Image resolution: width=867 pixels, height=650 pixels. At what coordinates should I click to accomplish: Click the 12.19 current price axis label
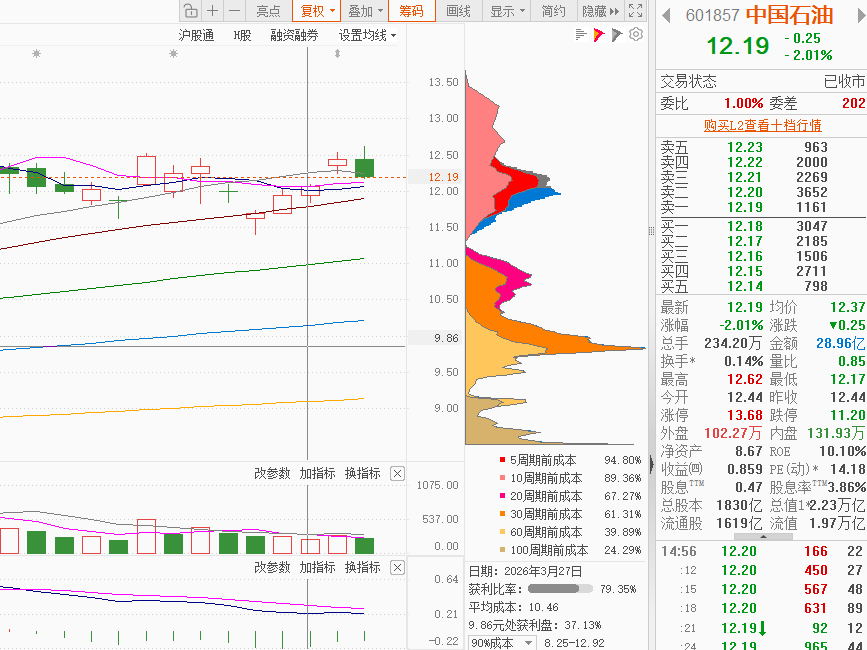443,177
